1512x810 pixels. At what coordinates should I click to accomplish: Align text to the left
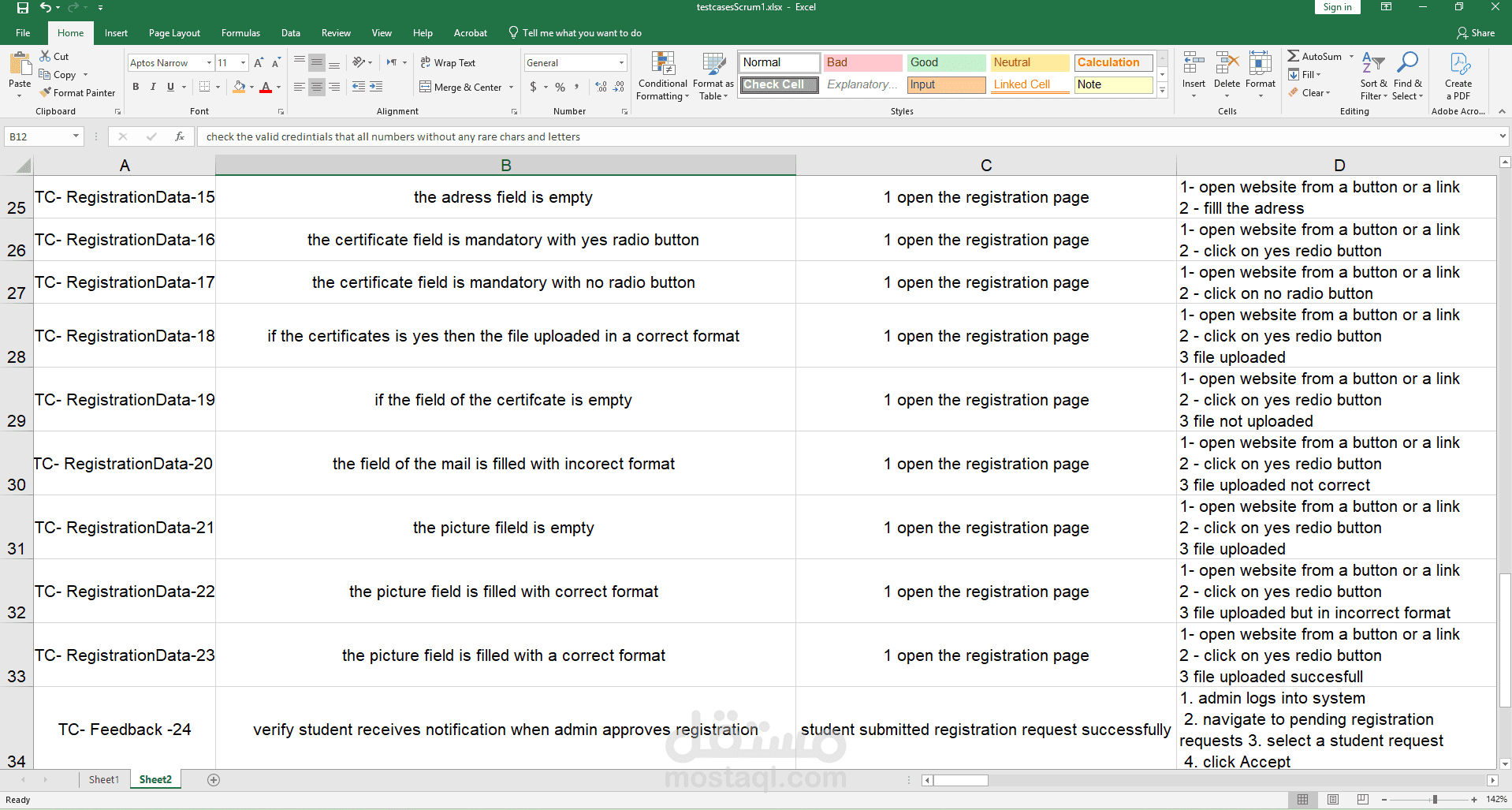coord(300,87)
